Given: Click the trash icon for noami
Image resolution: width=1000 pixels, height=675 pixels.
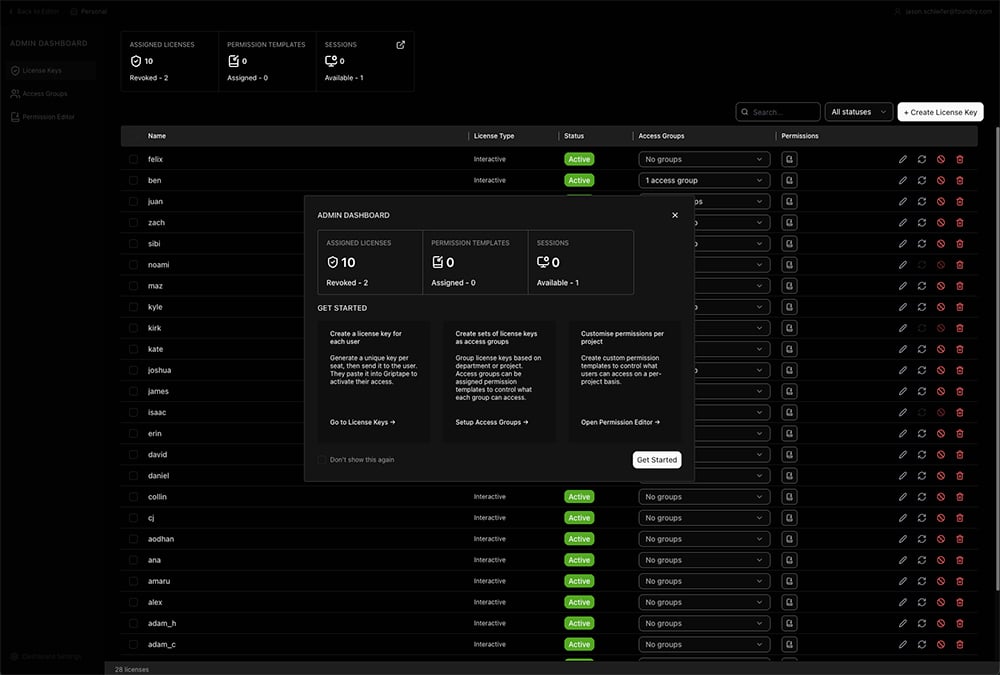Looking at the screenshot, I should click(960, 265).
